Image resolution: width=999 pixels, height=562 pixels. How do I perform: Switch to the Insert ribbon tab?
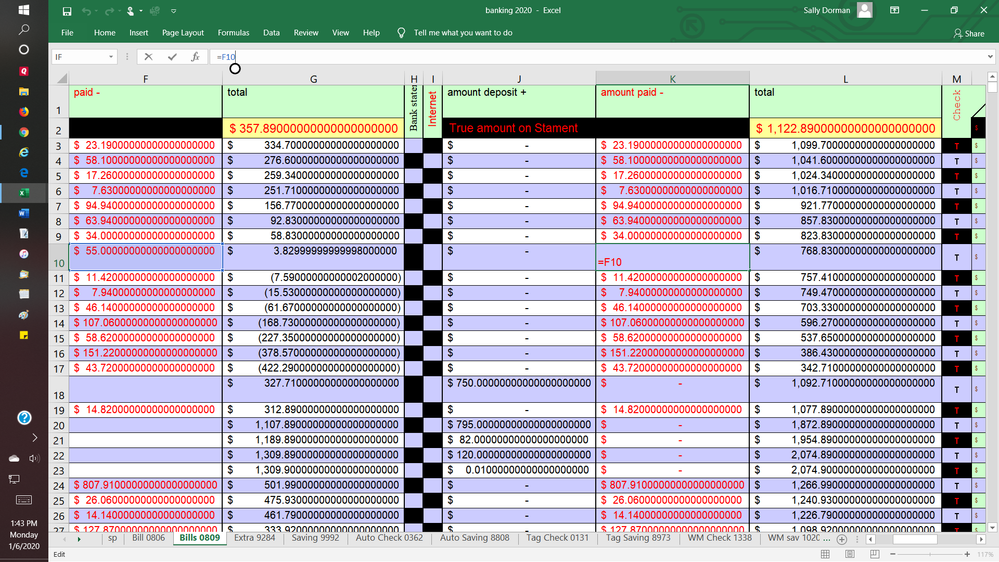(x=138, y=32)
